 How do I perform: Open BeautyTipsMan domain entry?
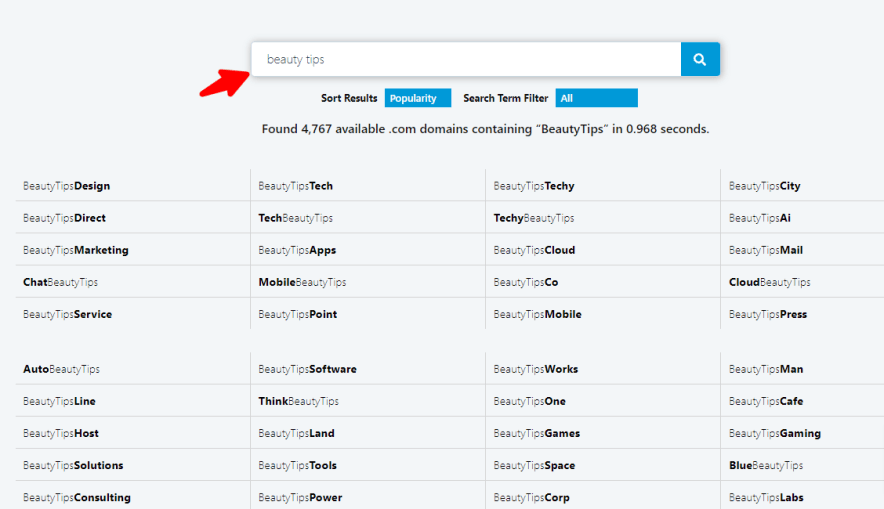(x=766, y=369)
